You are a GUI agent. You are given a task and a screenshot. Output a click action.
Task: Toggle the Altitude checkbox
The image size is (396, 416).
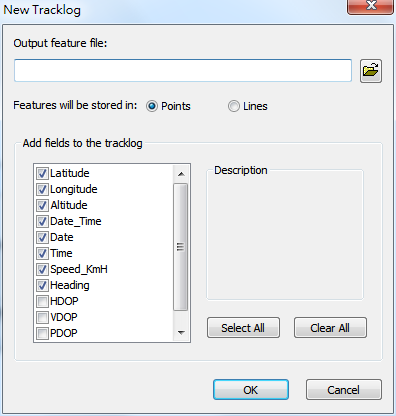(x=42, y=205)
